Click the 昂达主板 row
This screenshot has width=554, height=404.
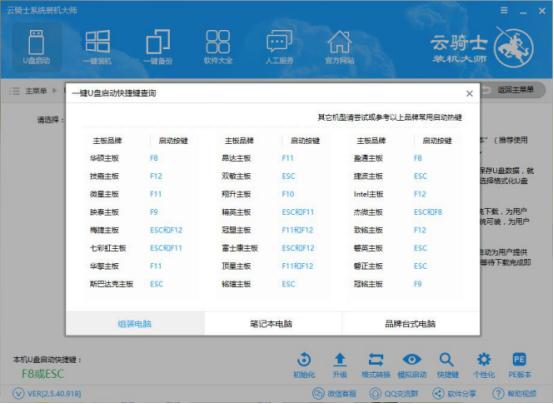coord(272,158)
